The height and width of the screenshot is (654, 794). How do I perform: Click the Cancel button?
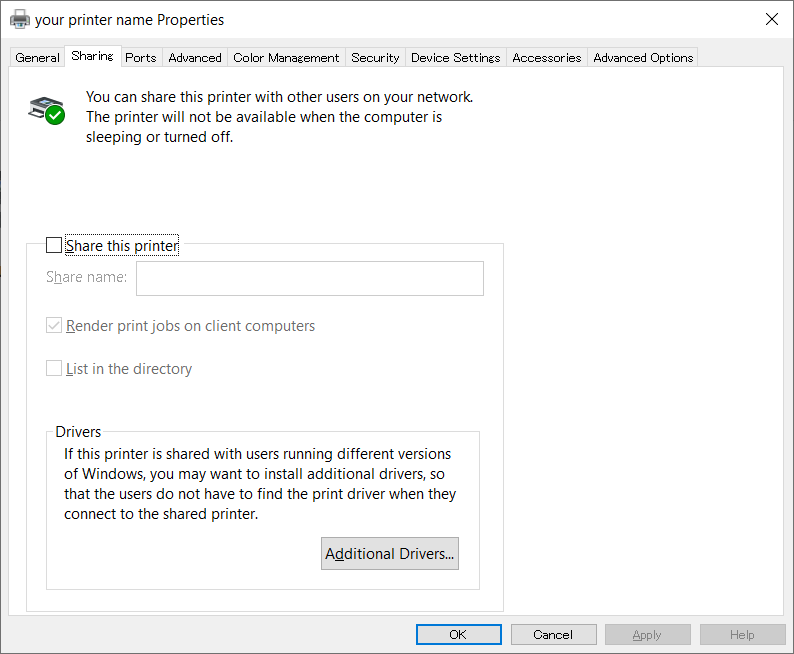click(553, 635)
